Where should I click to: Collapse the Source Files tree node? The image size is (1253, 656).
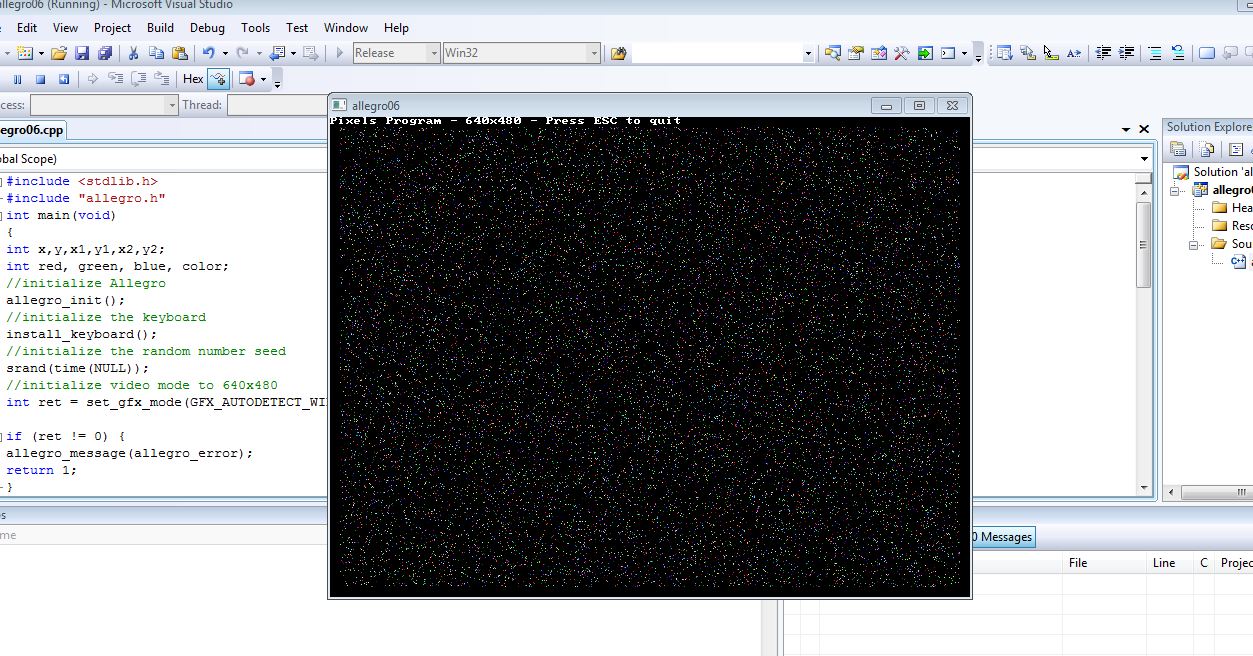tap(1193, 243)
